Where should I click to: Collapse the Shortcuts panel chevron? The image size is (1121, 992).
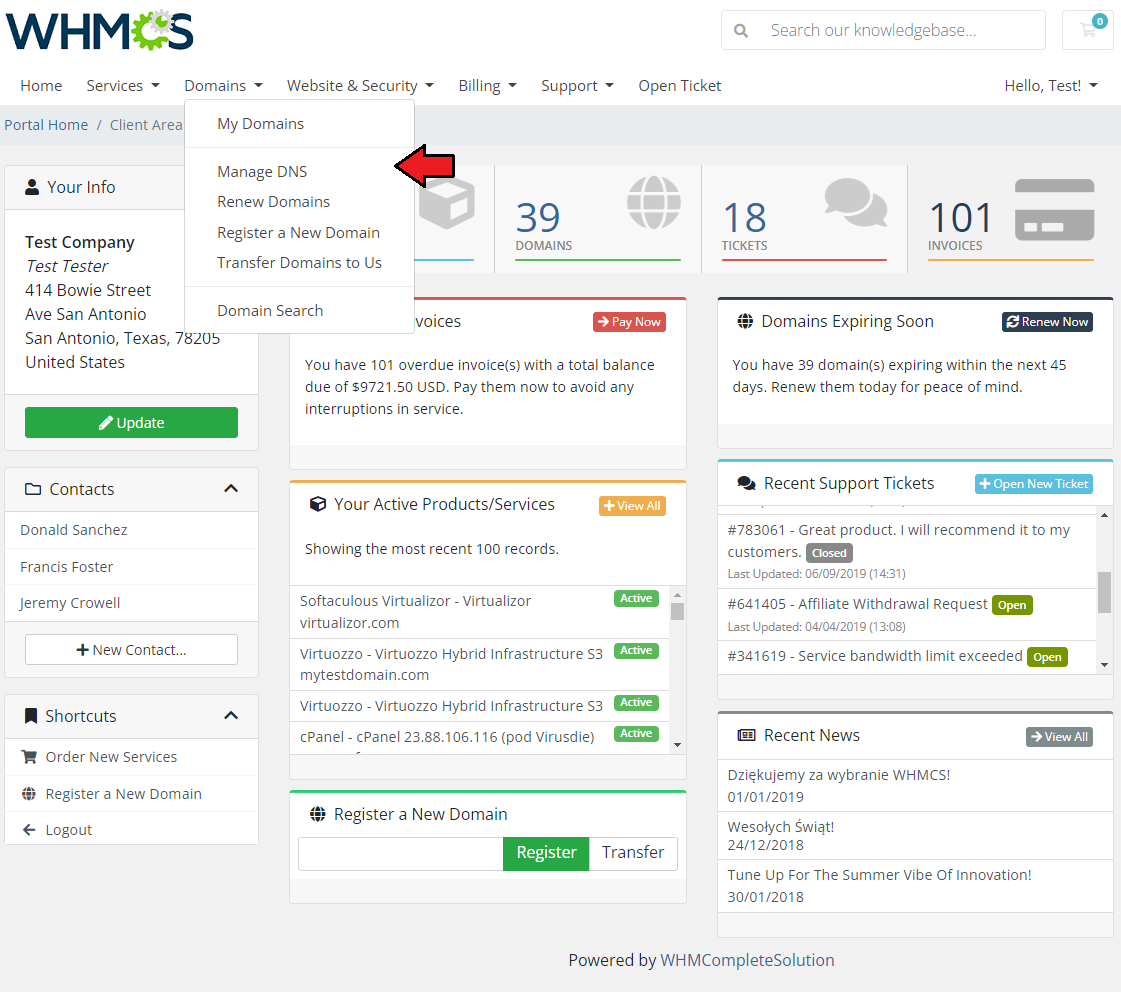231,715
